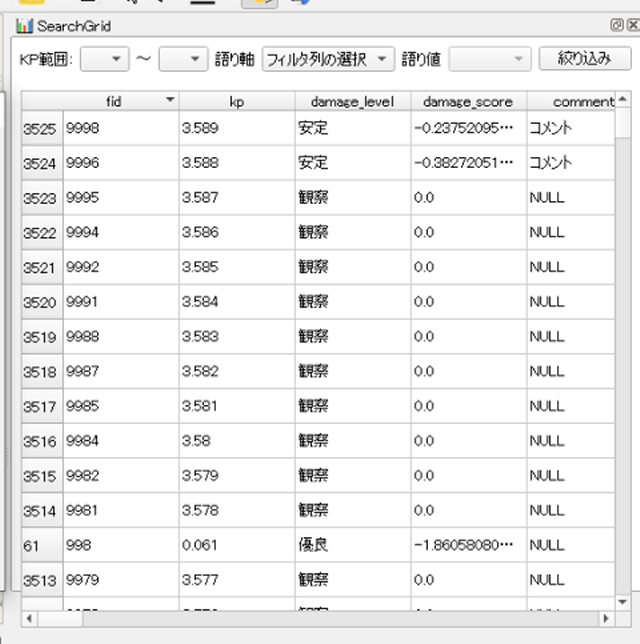Image resolution: width=640 pixels, height=644 pixels.
Task: Open the KP範囲 start value dropdown
Action: [105, 60]
